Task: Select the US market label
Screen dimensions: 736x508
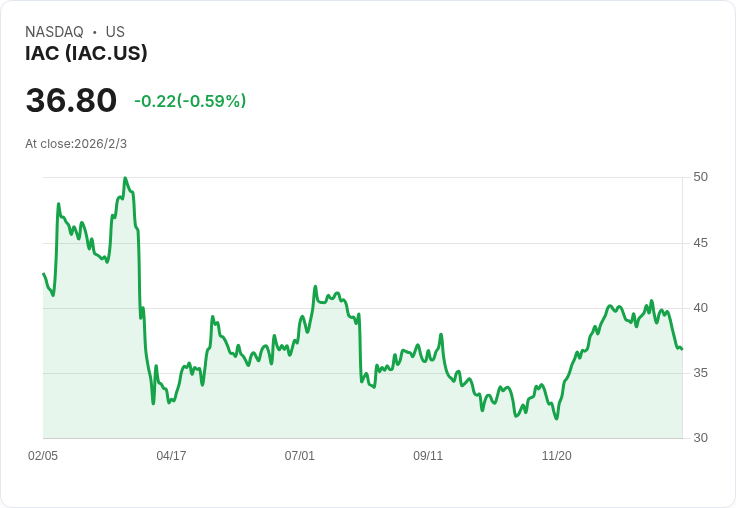Action: click(115, 32)
